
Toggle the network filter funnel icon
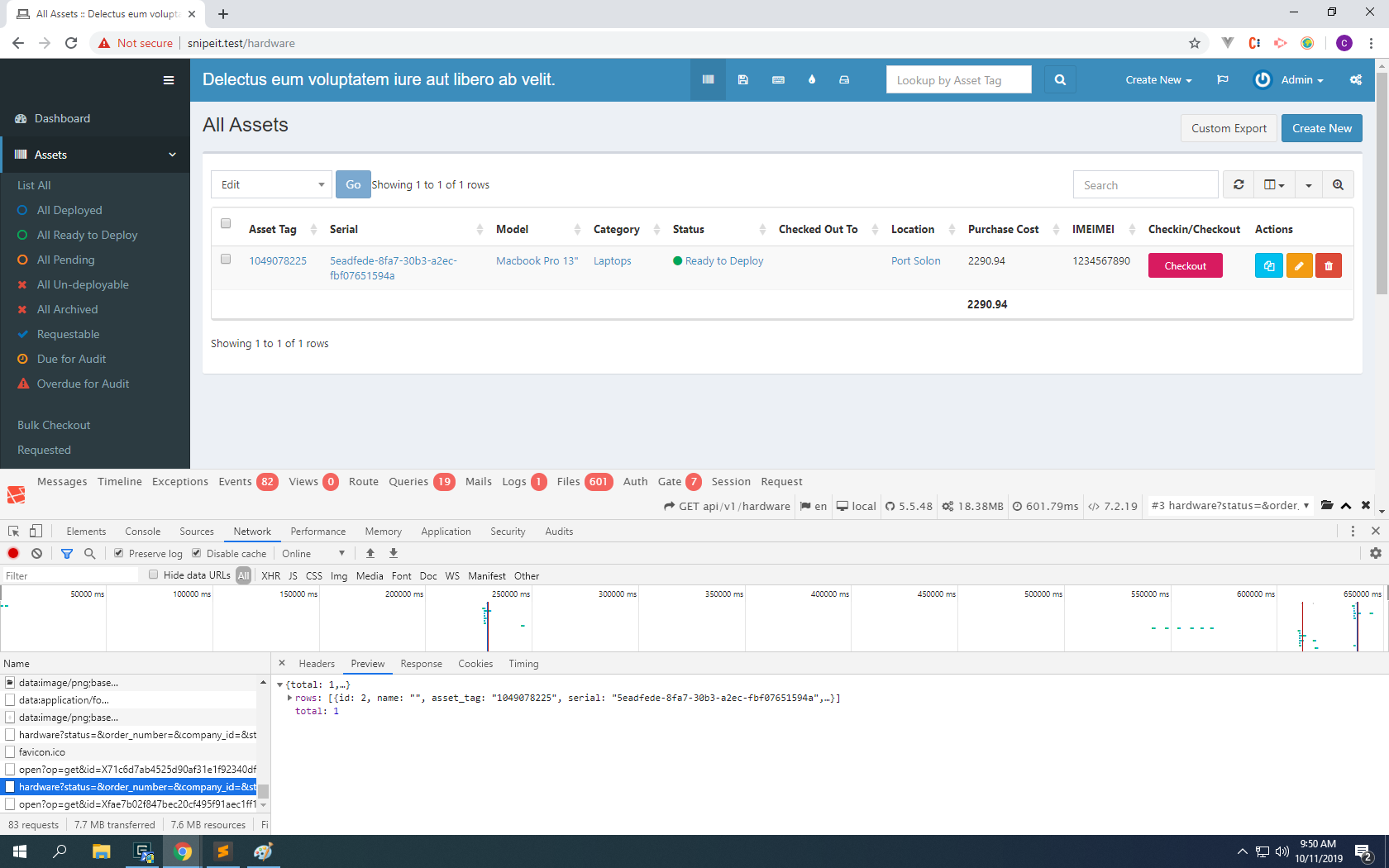(x=67, y=553)
